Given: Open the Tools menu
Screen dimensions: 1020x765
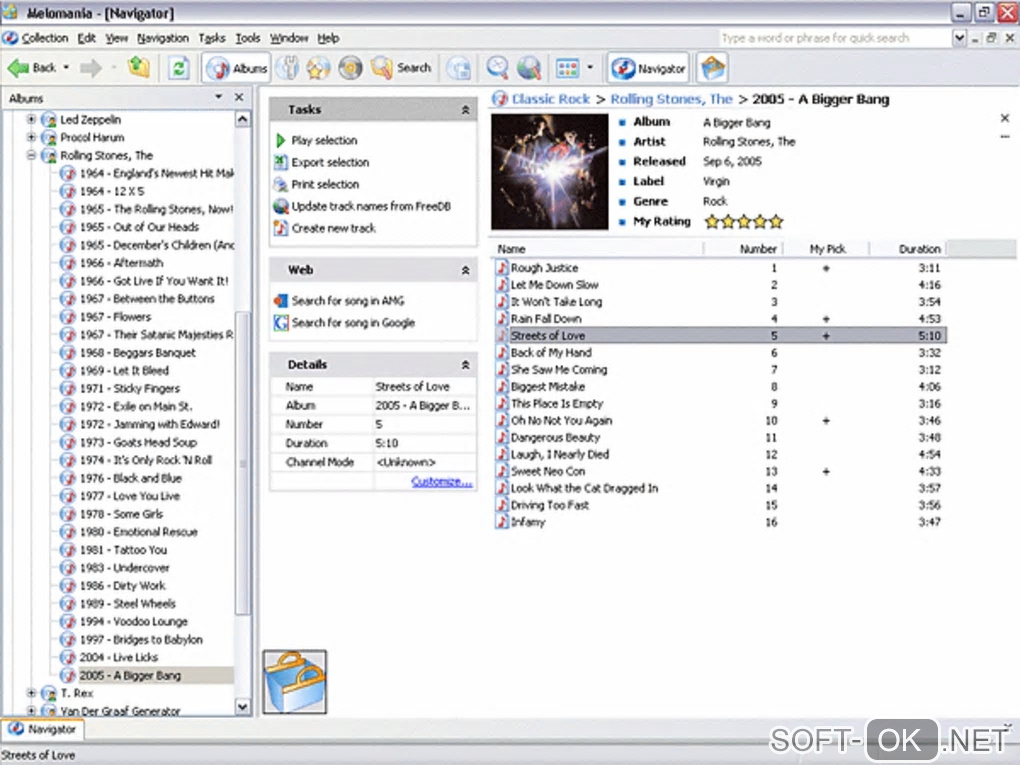Looking at the screenshot, I should [247, 38].
